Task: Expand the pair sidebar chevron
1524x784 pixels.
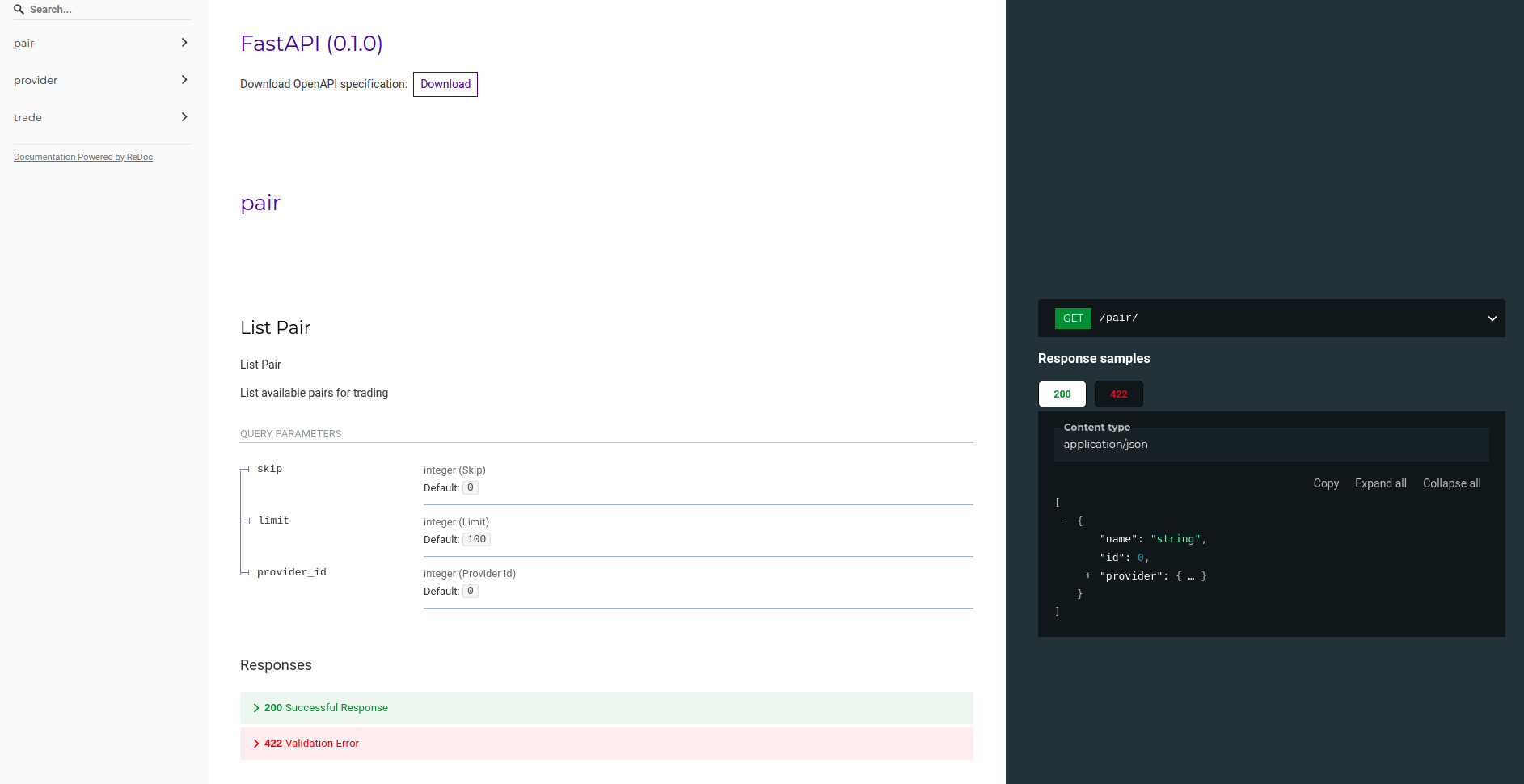Action: (184, 43)
